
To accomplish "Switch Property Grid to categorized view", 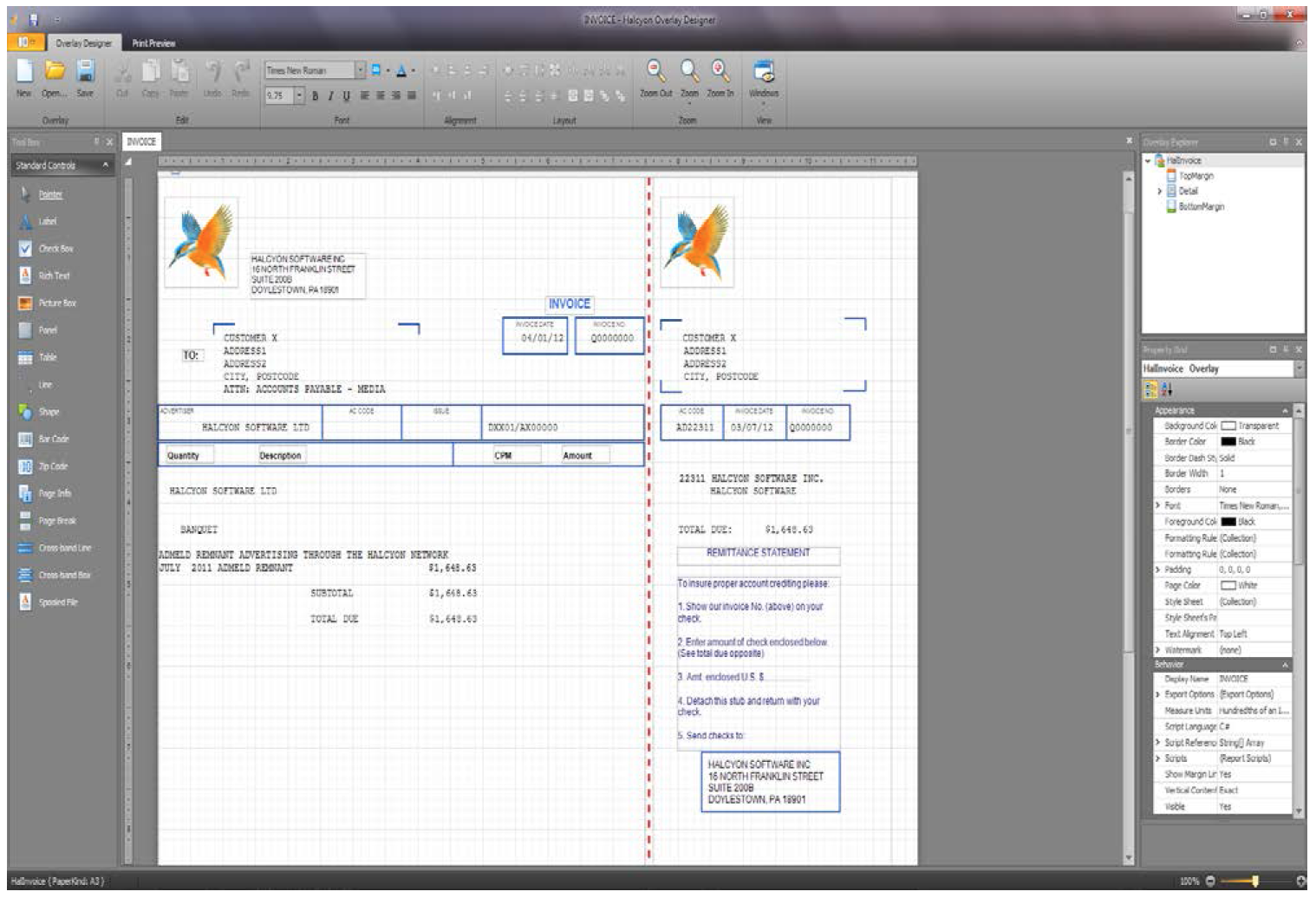I will tap(1150, 390).
